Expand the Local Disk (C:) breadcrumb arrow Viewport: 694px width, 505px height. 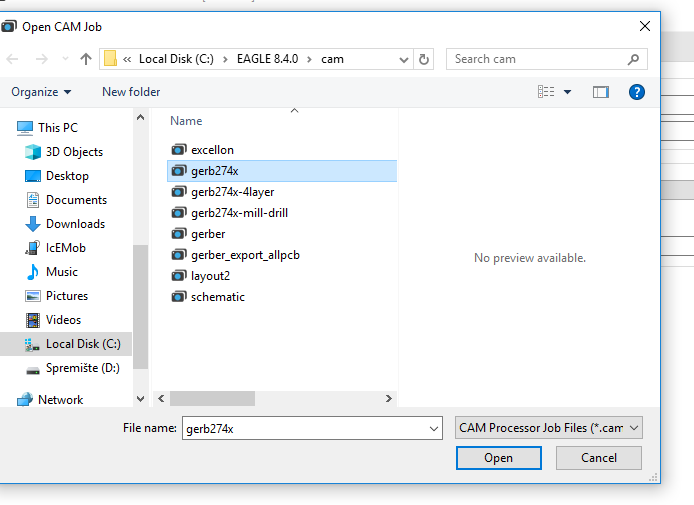(225, 59)
